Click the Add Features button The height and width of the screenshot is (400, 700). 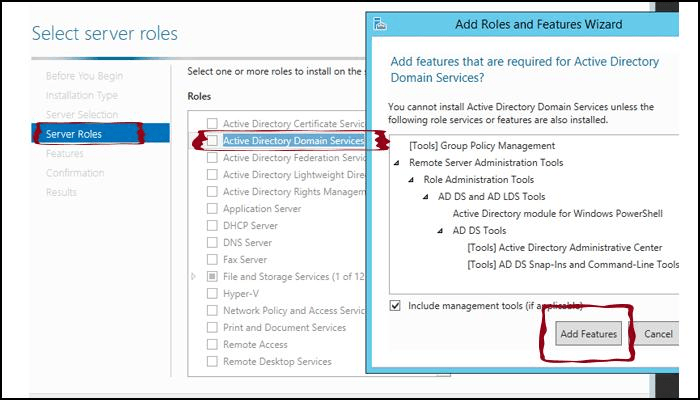588,333
